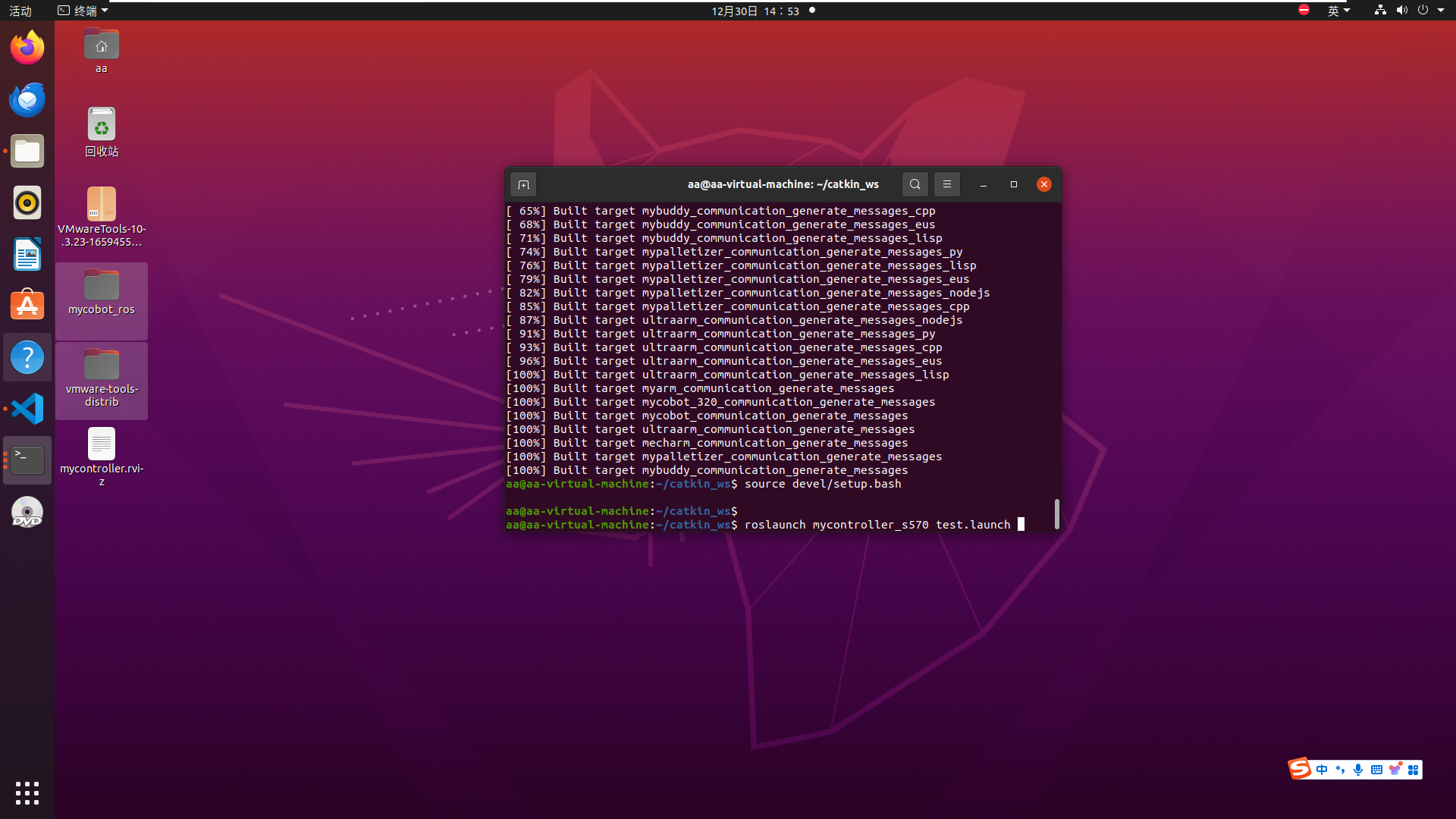Open Ubuntu Software store in dock
The width and height of the screenshot is (1456, 819).
27,306
